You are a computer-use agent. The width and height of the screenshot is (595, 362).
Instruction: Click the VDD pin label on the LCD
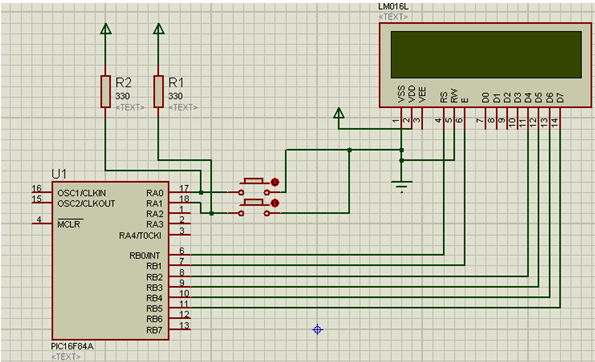tap(412, 94)
